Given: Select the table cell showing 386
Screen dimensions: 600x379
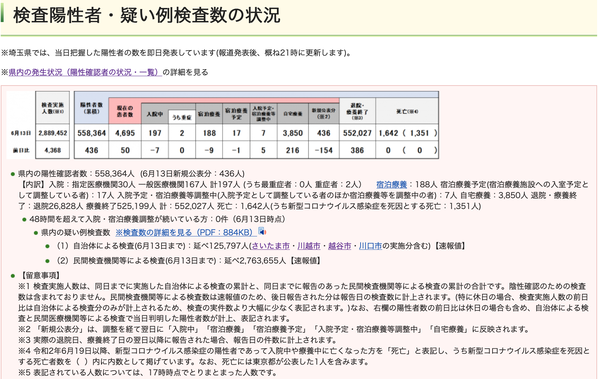Looking at the screenshot, I should click(x=357, y=150).
